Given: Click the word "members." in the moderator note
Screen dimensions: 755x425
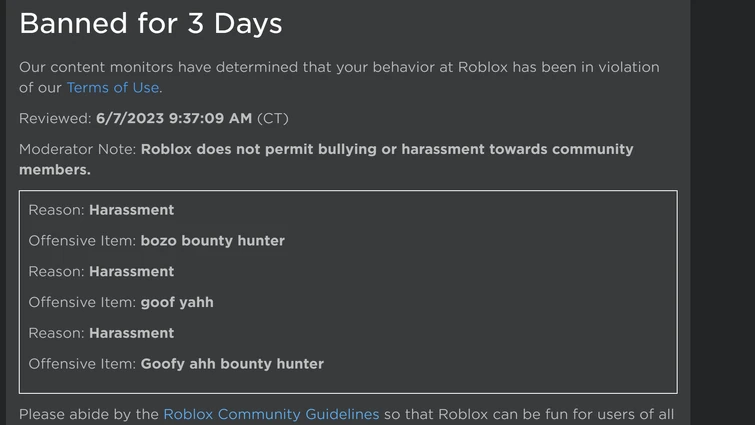Looking at the screenshot, I should point(55,170).
